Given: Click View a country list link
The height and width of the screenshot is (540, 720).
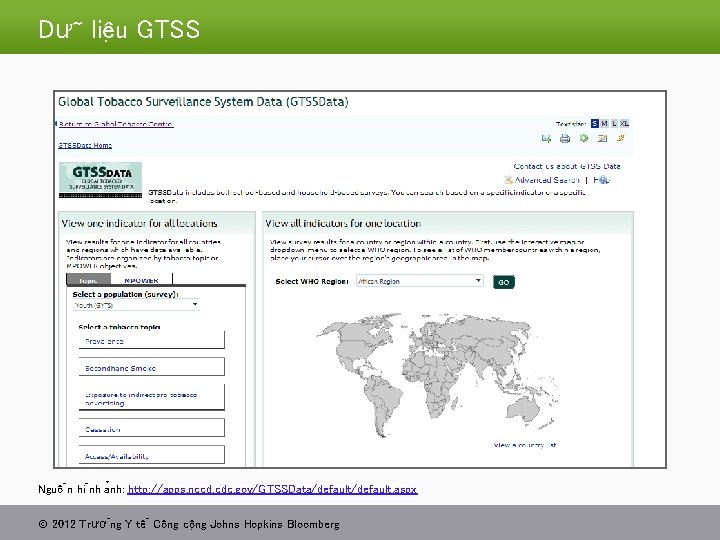Looking at the screenshot, I should [x=525, y=445].
